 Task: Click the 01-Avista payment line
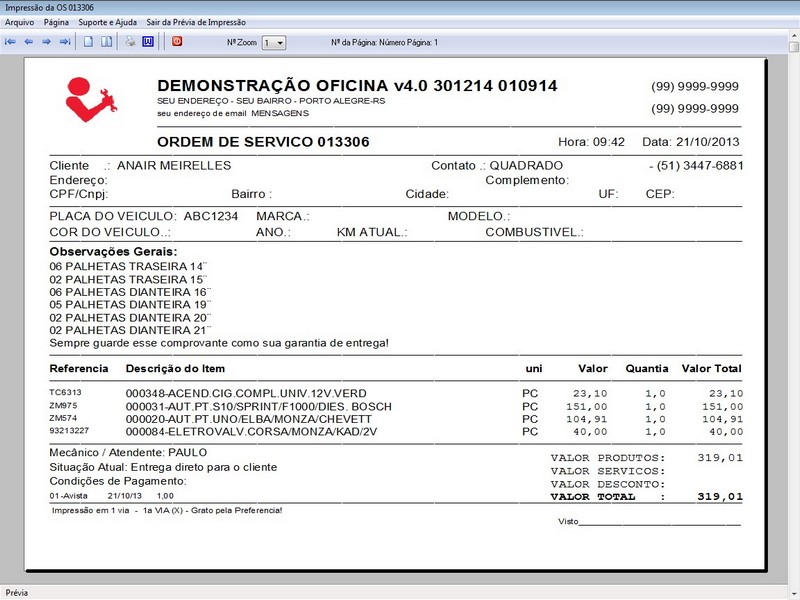click(x=111, y=495)
